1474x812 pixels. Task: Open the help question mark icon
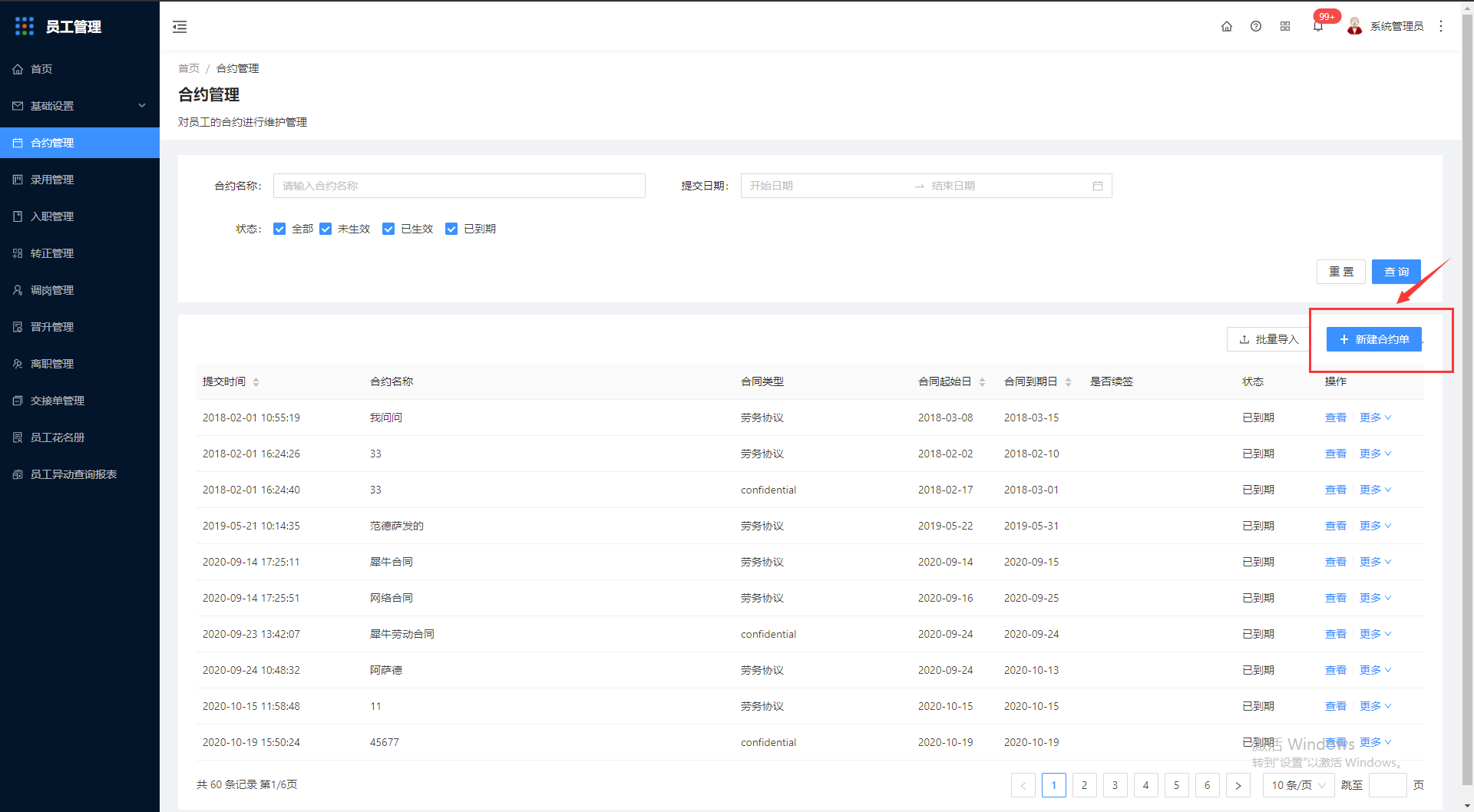(1256, 26)
